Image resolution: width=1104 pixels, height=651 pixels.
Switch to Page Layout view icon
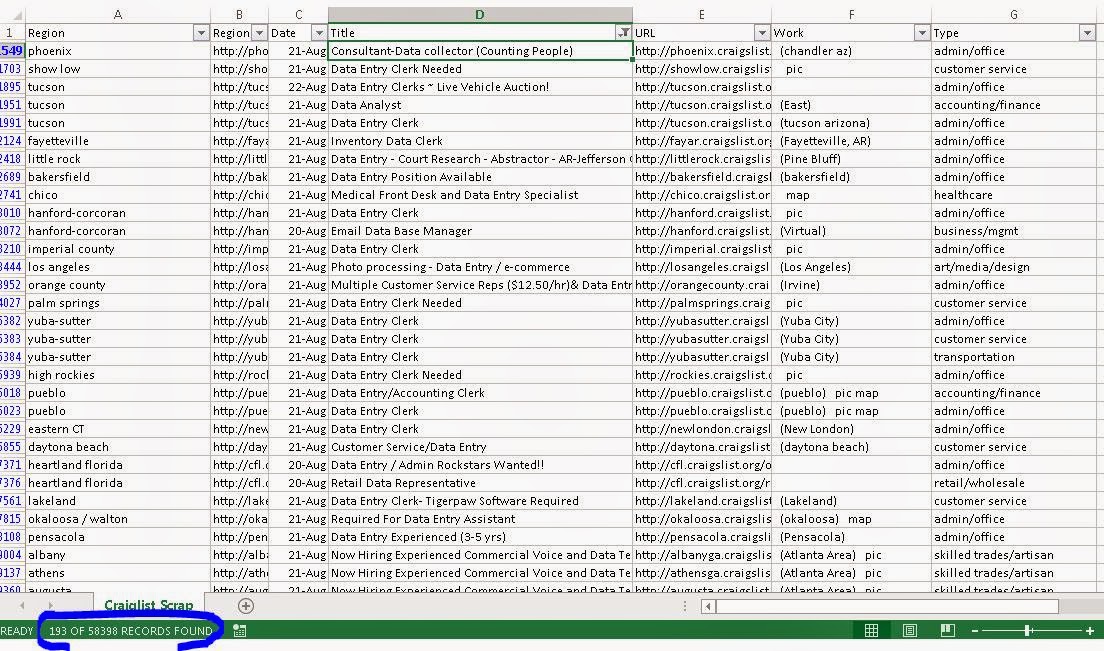pos(910,631)
